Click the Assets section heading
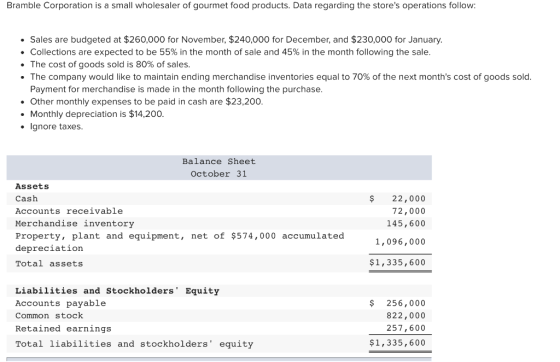The width and height of the screenshot is (560, 362). 32,186
